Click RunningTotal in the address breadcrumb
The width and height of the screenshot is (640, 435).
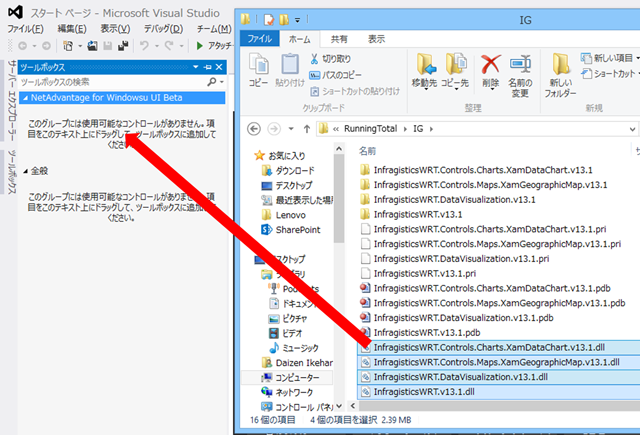pyautogui.click(x=370, y=129)
